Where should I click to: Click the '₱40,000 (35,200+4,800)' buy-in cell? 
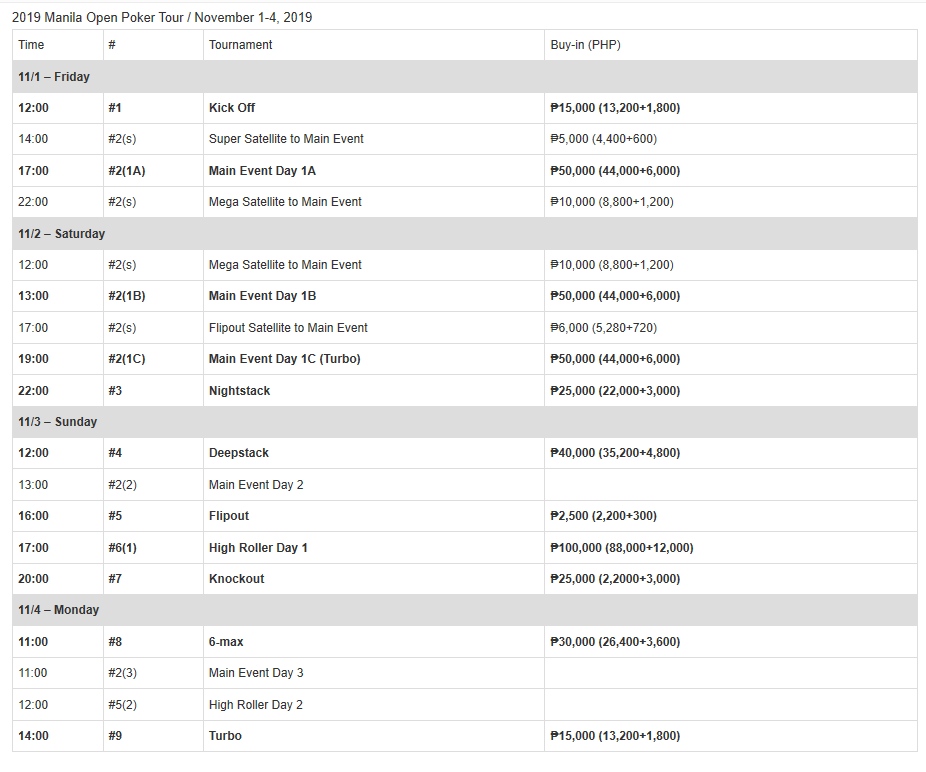point(731,453)
